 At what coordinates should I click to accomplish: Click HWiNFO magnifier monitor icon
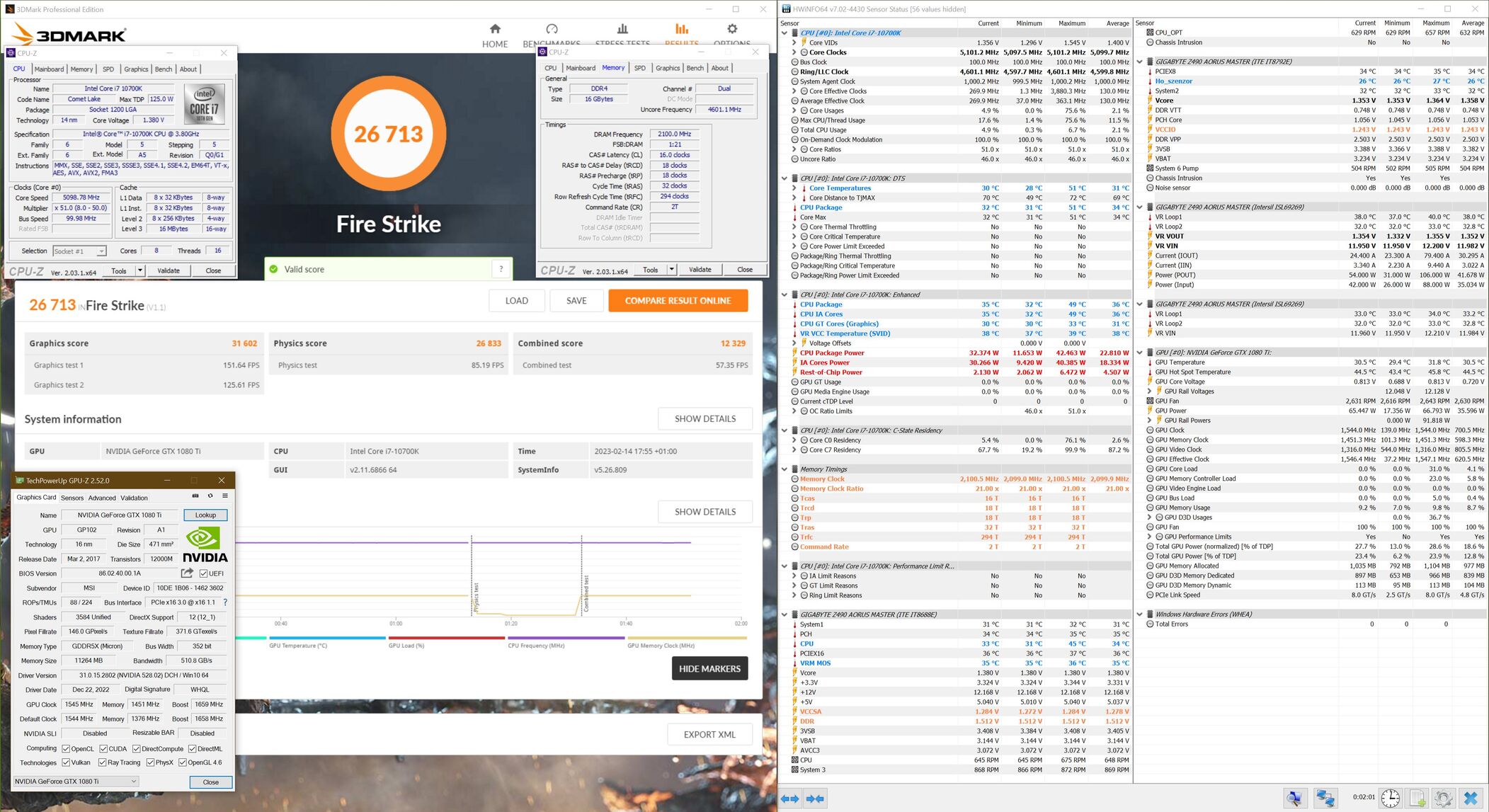point(1294,799)
